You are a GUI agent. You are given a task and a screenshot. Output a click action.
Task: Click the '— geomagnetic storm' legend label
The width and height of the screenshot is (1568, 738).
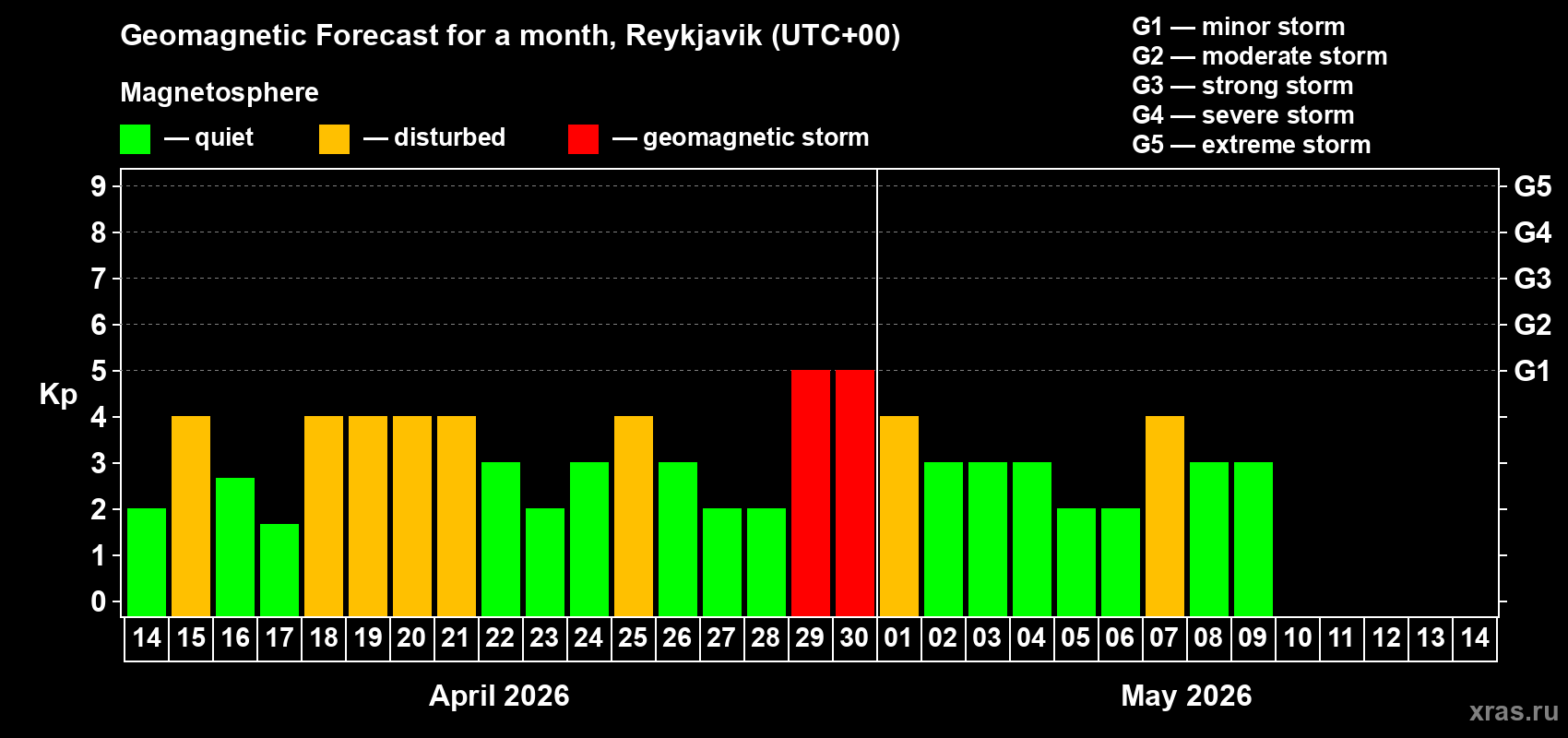(x=741, y=138)
